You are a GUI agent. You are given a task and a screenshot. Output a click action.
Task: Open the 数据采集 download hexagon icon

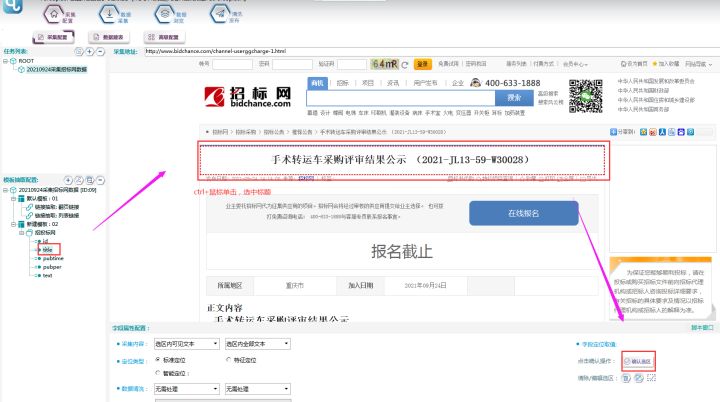click(109, 14)
